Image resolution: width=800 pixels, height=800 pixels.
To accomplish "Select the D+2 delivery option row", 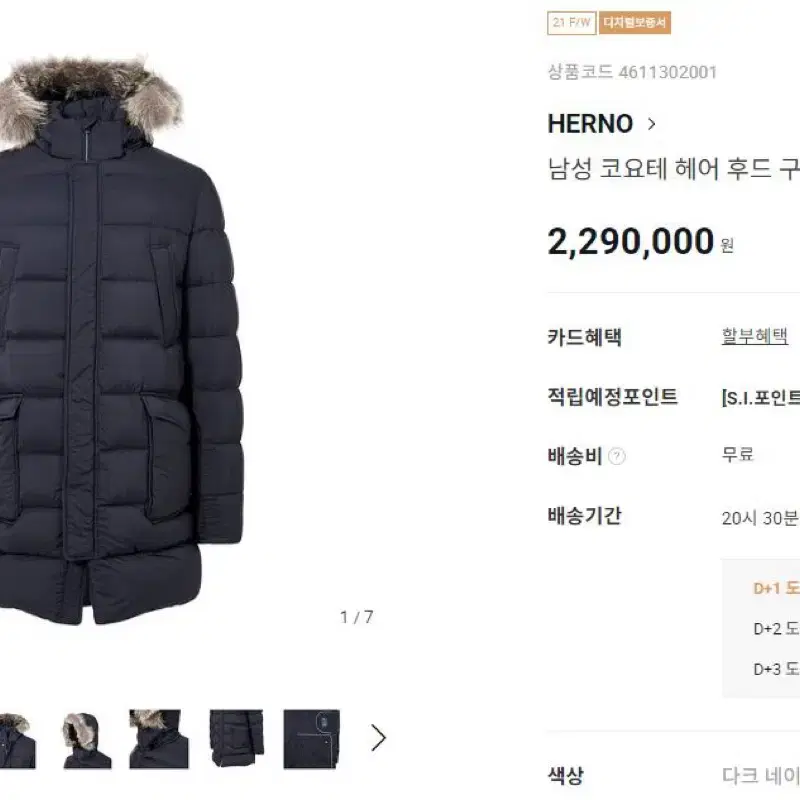I will point(761,629).
